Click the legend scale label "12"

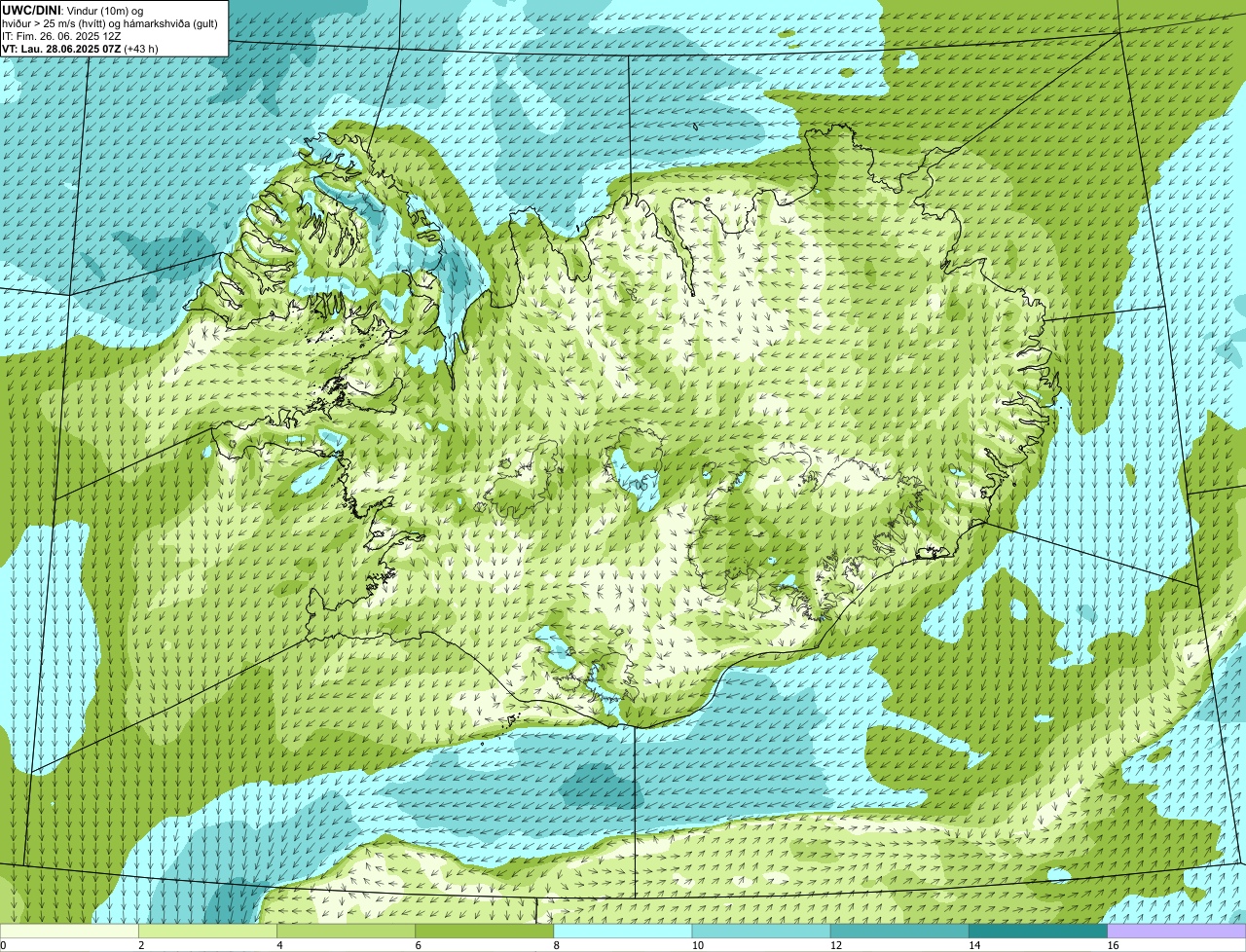coord(836,945)
